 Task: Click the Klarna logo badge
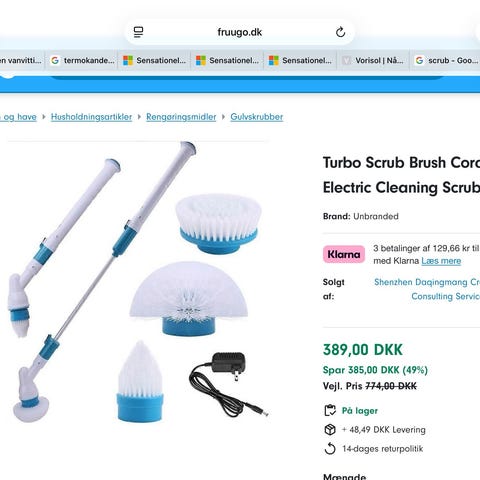pos(344,254)
